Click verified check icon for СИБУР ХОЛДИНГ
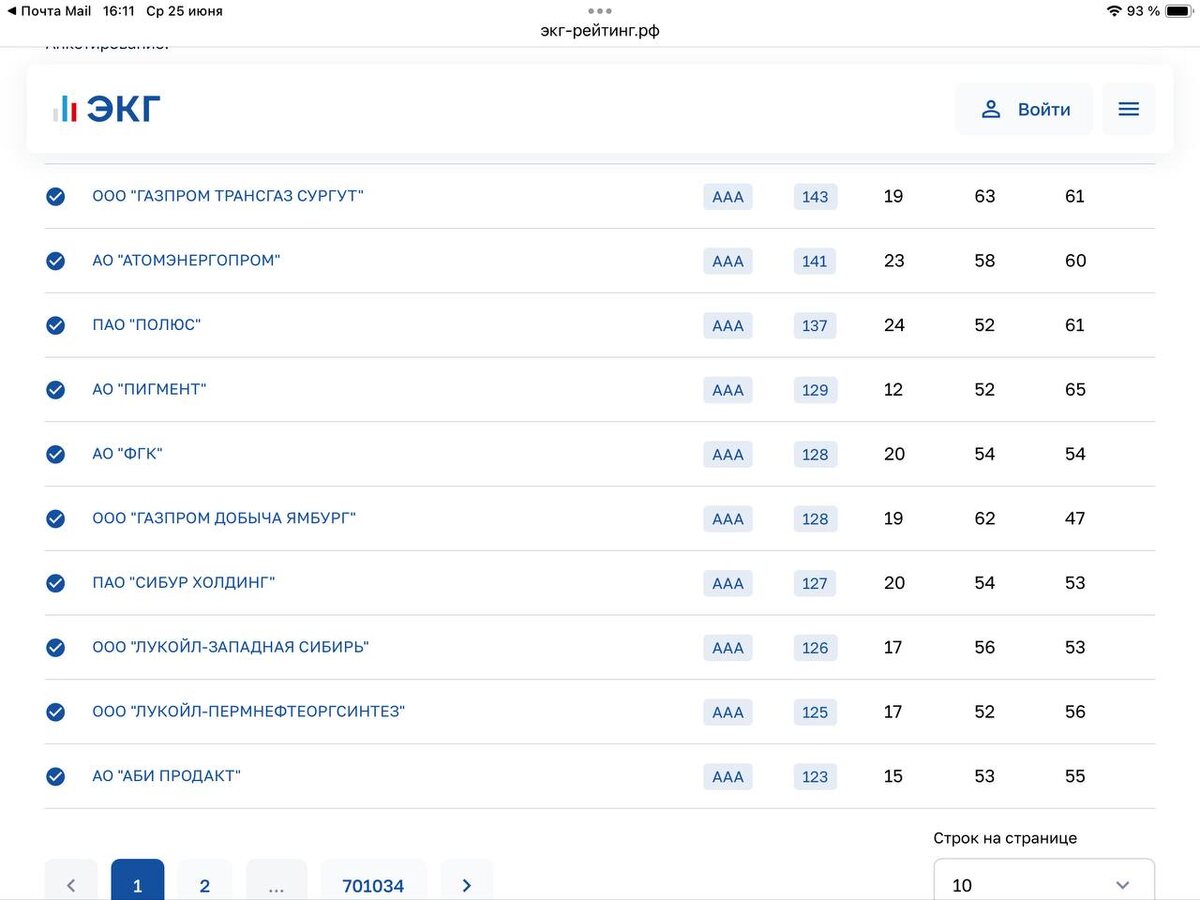 pos(56,583)
